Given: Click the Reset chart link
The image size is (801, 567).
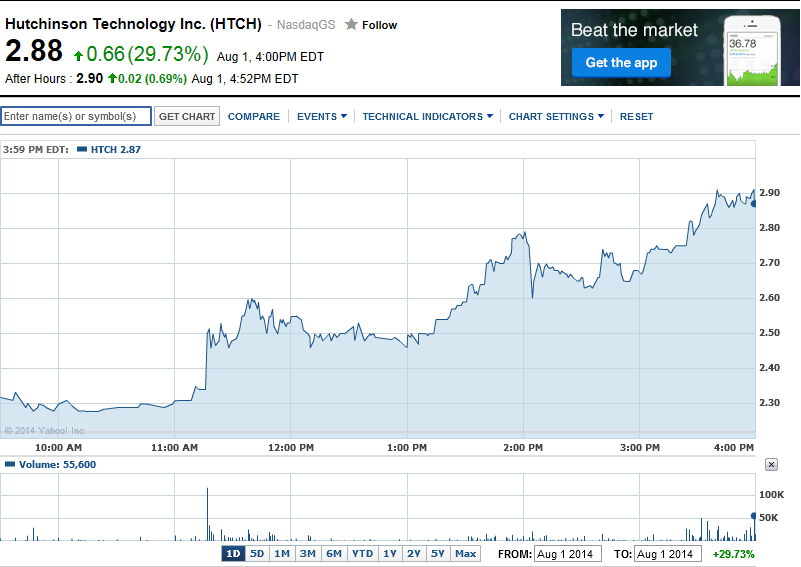Looking at the screenshot, I should click(x=637, y=116).
